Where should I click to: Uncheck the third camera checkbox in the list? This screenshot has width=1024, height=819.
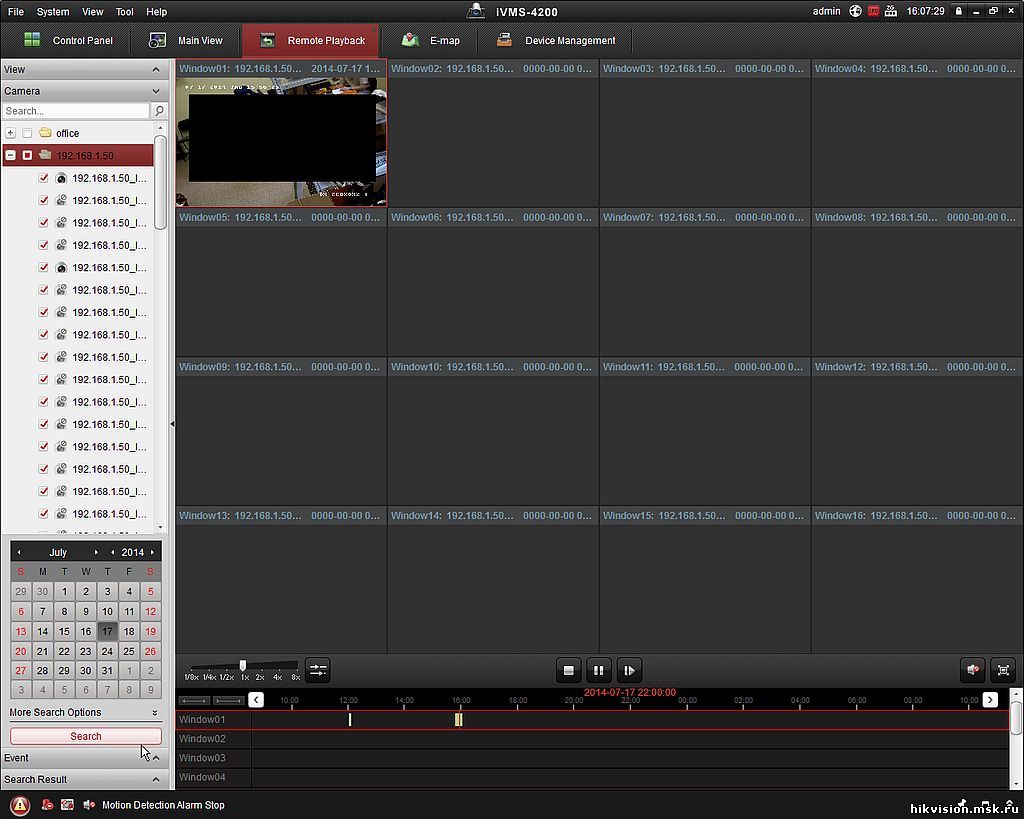[x=44, y=223]
